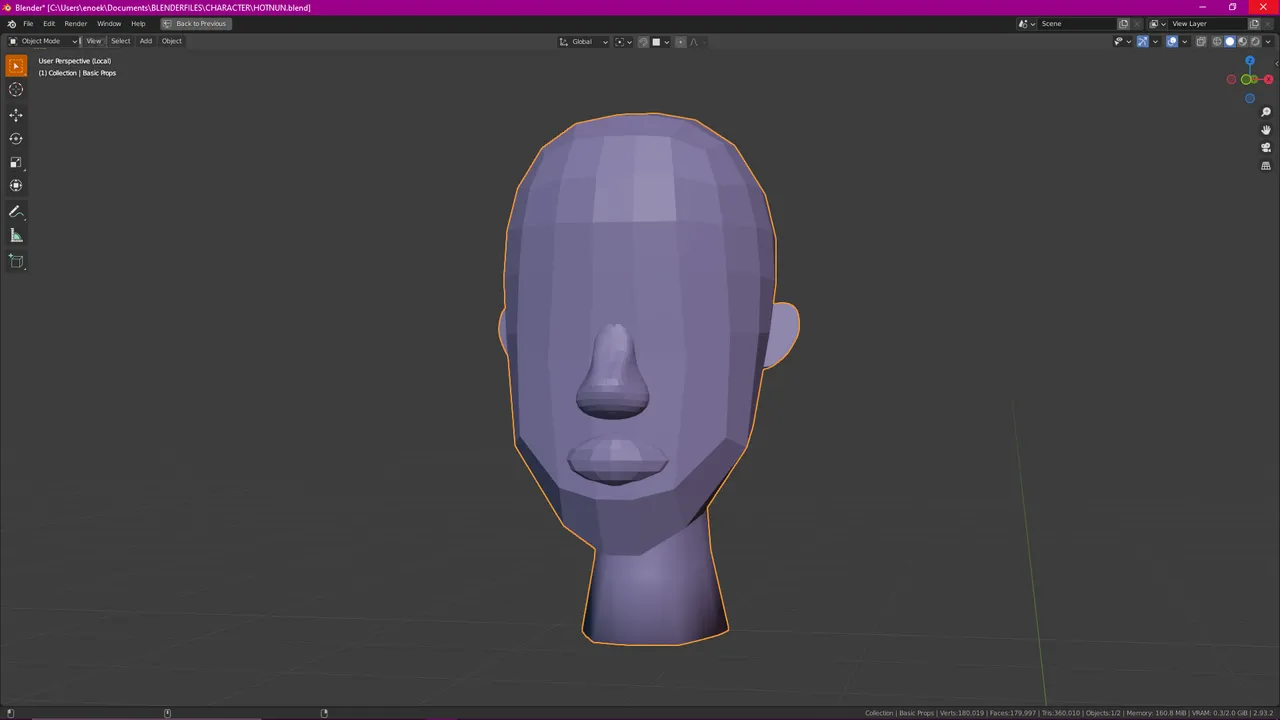Open the Render menu
Screen dimensions: 1280x720
(76, 24)
